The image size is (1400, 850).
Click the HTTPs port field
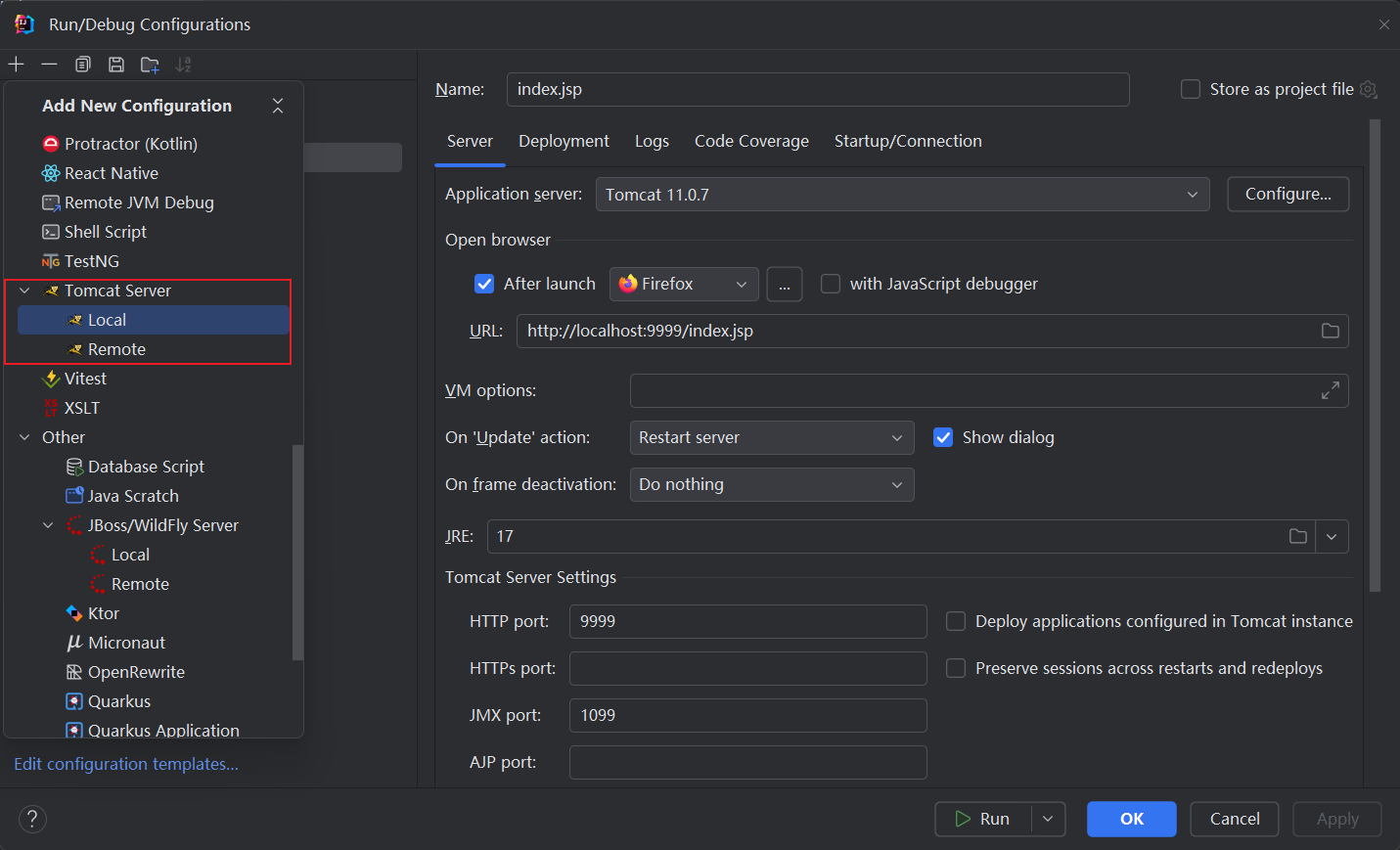748,668
